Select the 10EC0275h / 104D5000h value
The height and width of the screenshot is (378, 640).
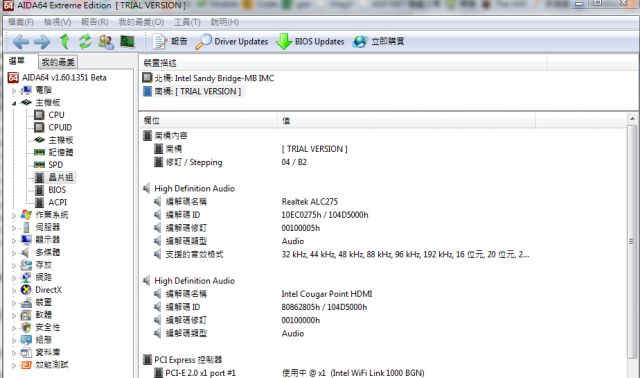(325, 215)
